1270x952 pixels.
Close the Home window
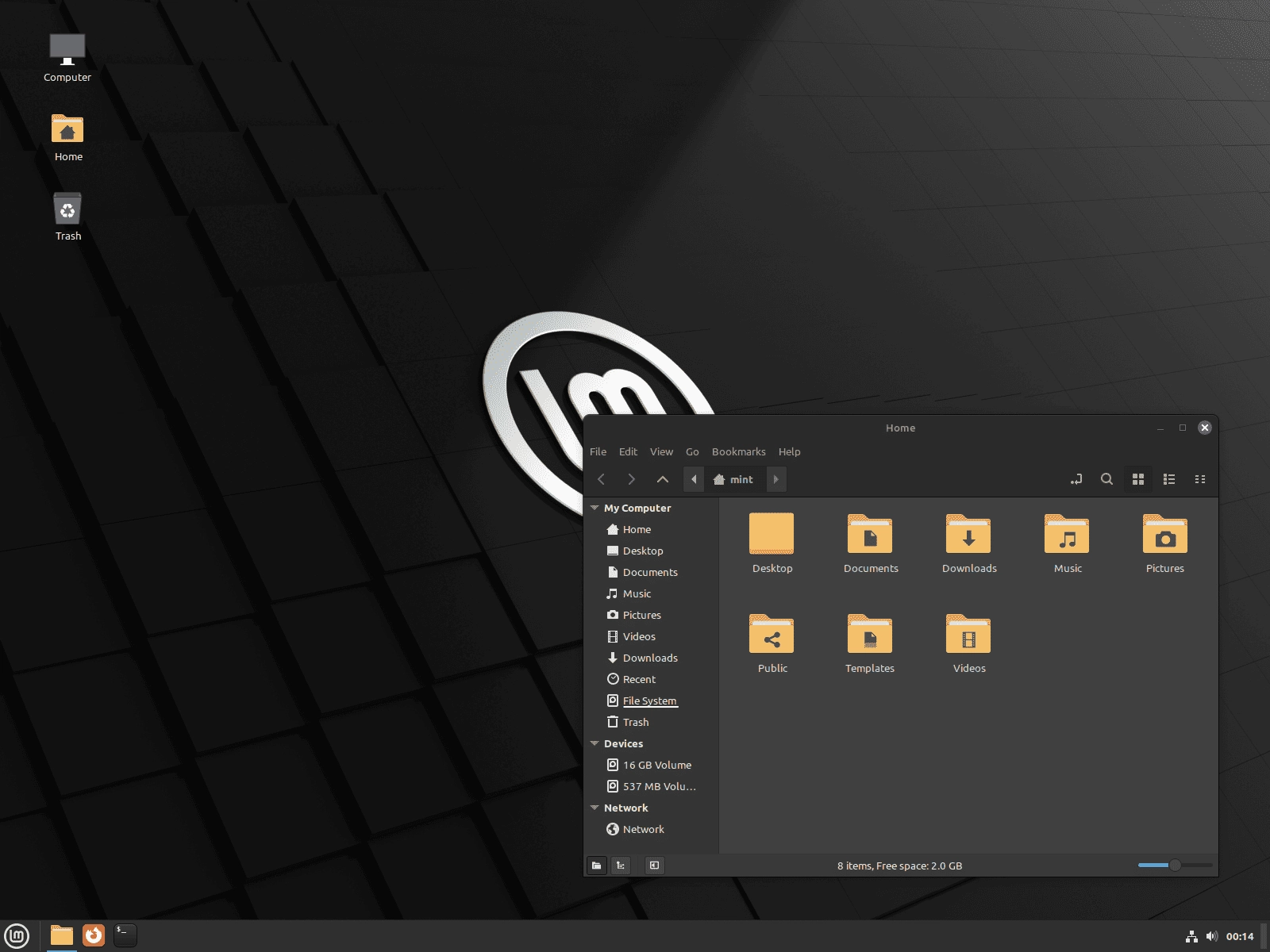[x=1205, y=428]
